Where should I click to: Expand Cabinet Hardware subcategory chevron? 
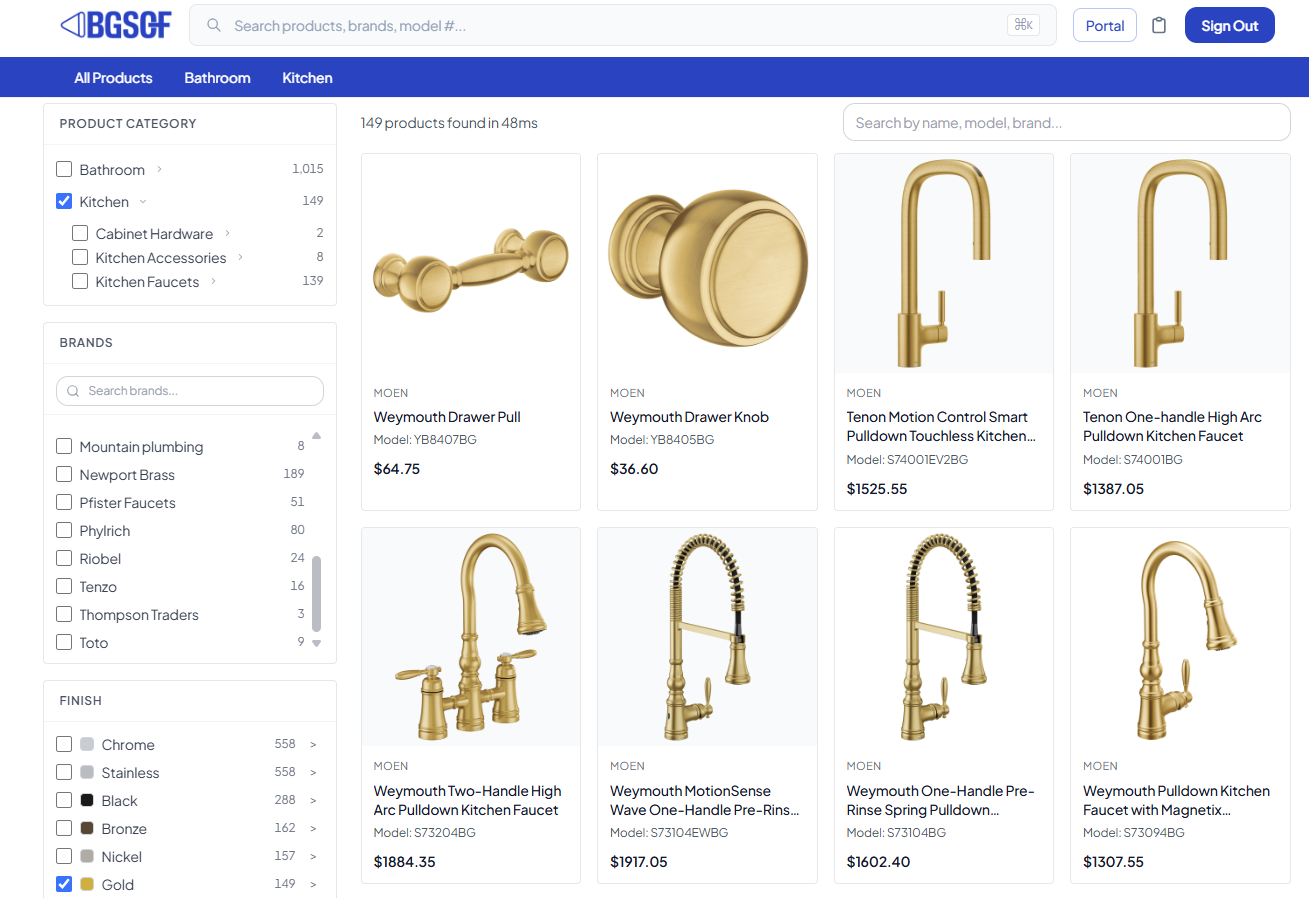[227, 233]
